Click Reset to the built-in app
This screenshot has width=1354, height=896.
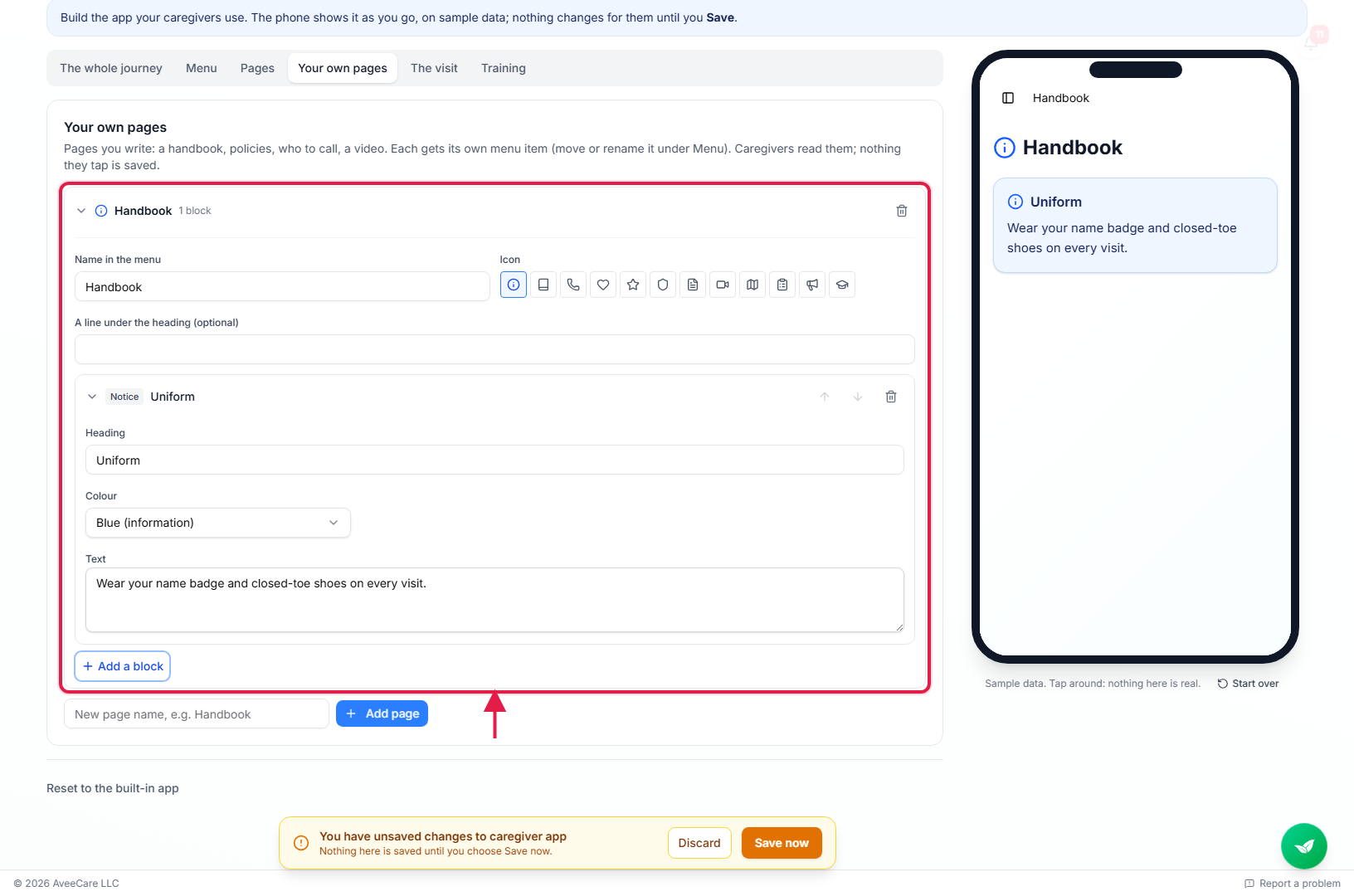[113, 788]
